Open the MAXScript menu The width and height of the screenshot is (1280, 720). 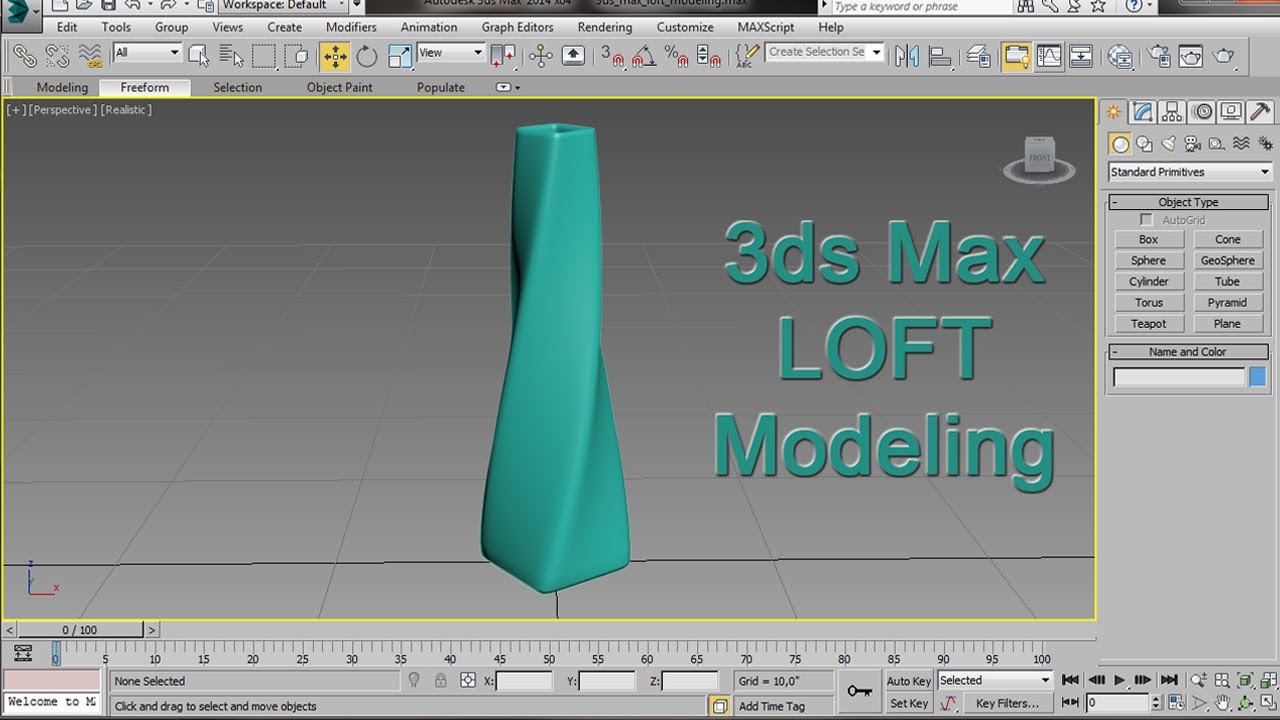[766, 27]
